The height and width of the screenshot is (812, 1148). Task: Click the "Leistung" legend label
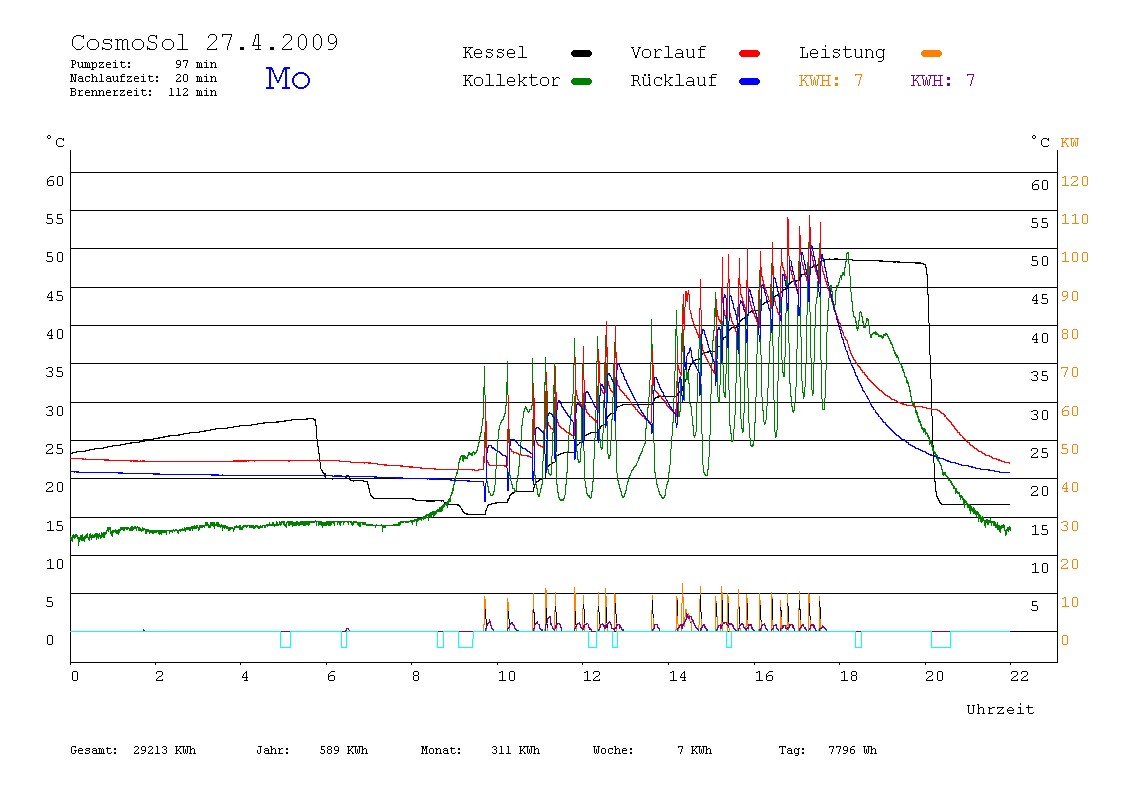point(842,53)
